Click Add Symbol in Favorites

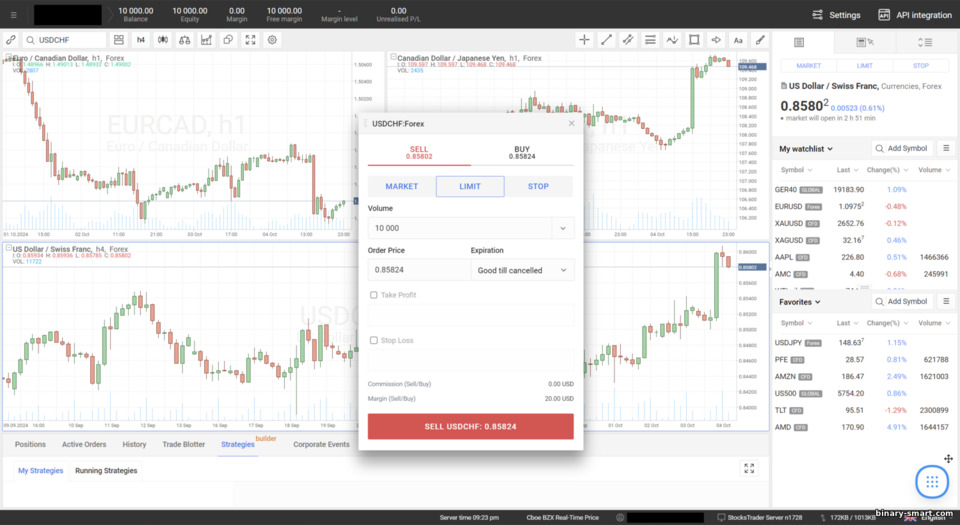click(901, 301)
